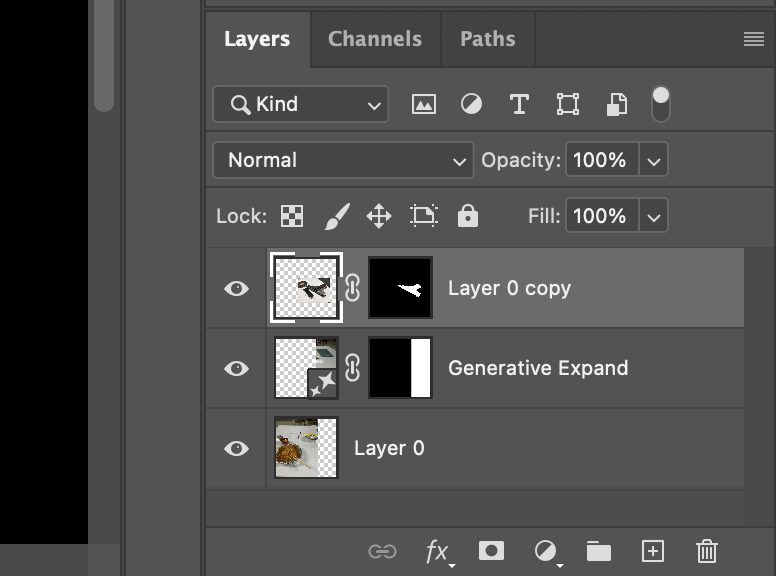Select the 'Layer 0 copy' layer name
Viewport: 776px width, 576px height.
509,288
